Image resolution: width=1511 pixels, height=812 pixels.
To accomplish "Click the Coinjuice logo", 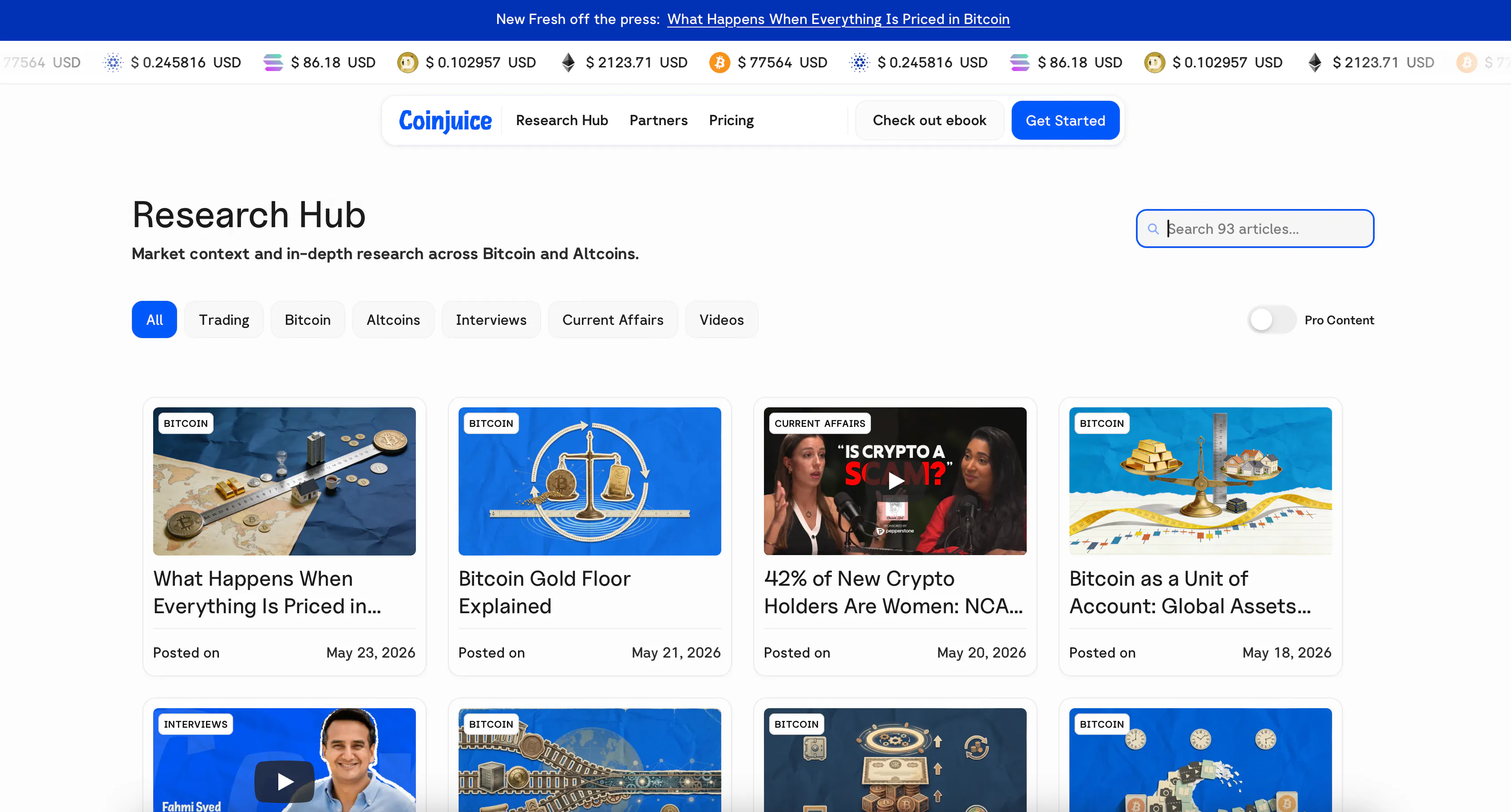I will coord(445,121).
